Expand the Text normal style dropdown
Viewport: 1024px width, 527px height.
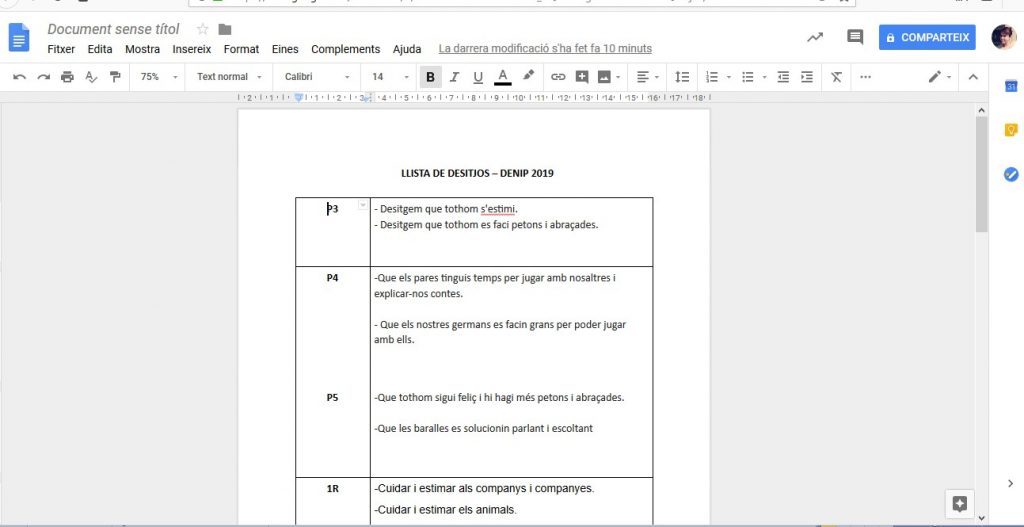[x=229, y=77]
